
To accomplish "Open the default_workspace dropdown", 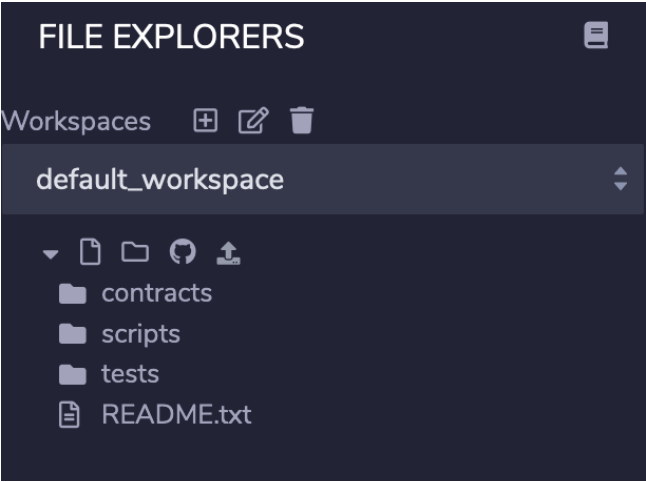I will [323, 179].
